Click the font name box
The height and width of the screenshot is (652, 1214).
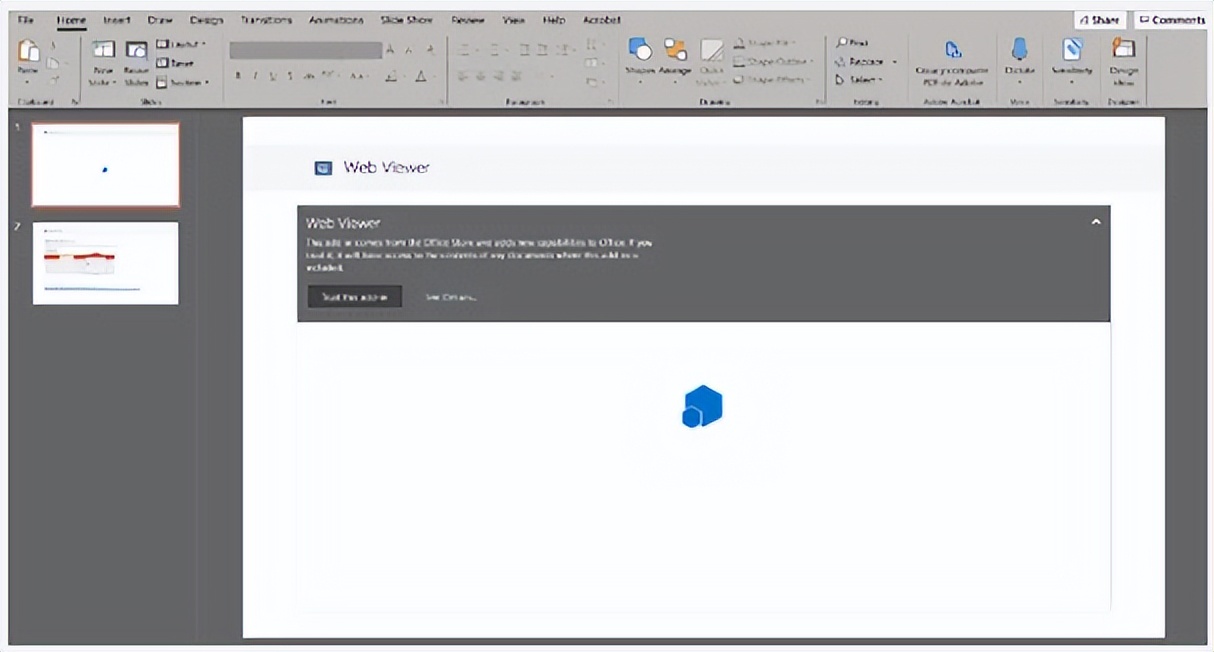tap(305, 50)
